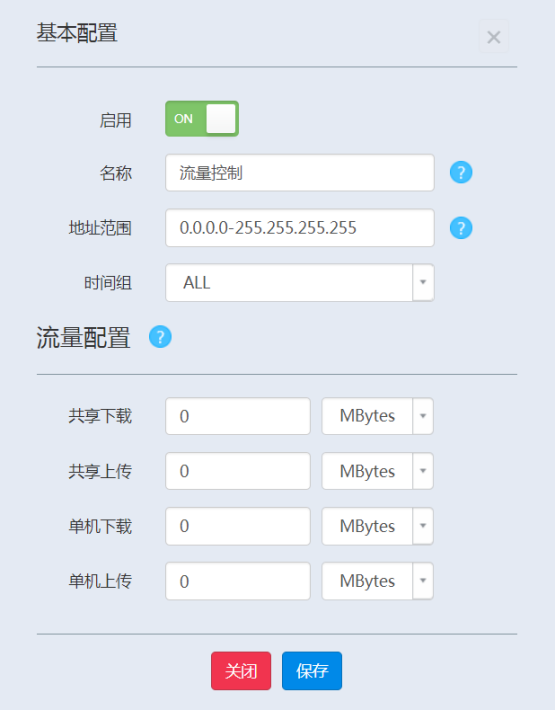Screen dimensions: 556x710
Task: Click the arrow of the 时间组 combo box
Action: 423,283
